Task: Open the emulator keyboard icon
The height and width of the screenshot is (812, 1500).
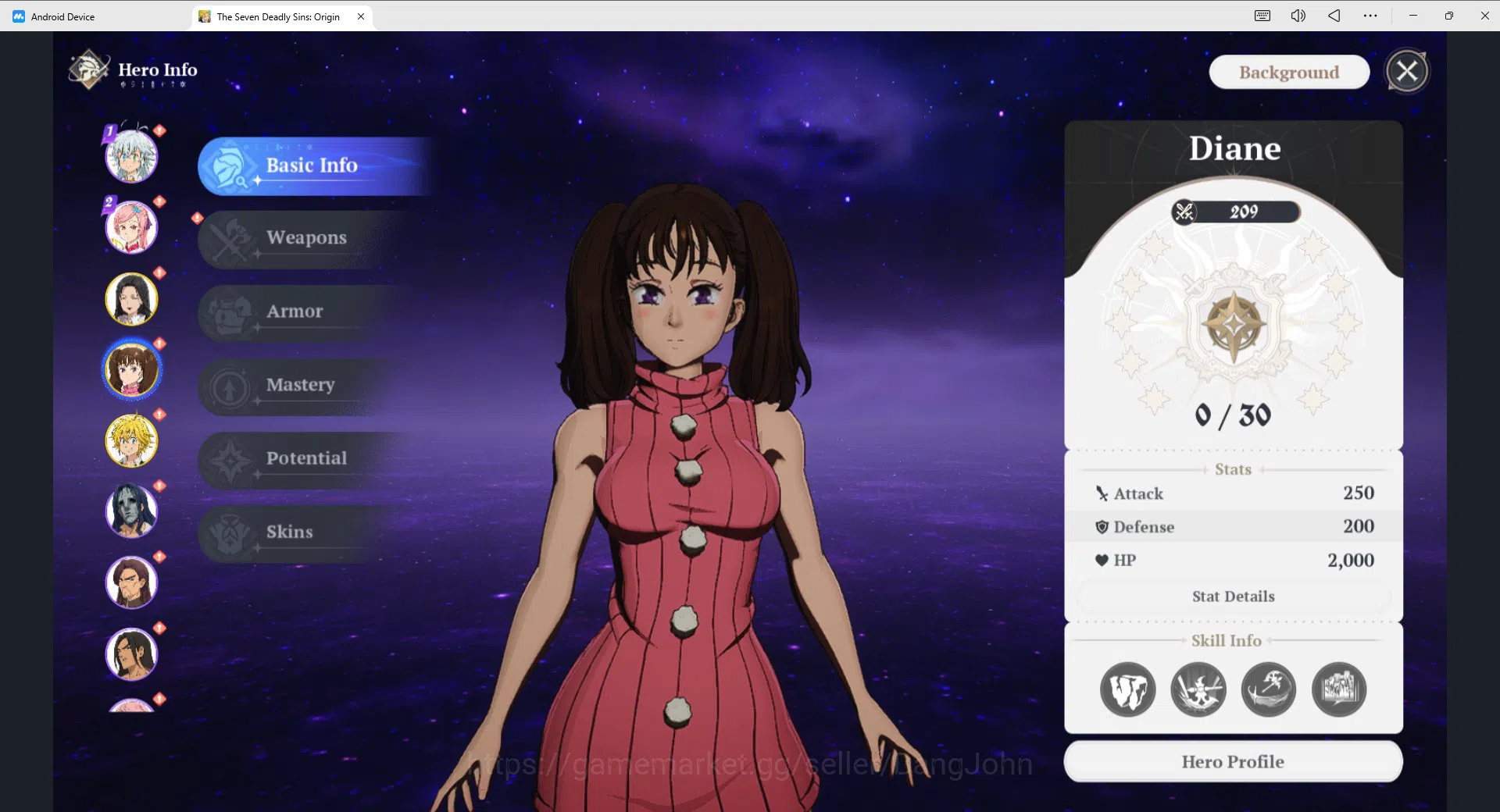Action: click(x=1262, y=16)
